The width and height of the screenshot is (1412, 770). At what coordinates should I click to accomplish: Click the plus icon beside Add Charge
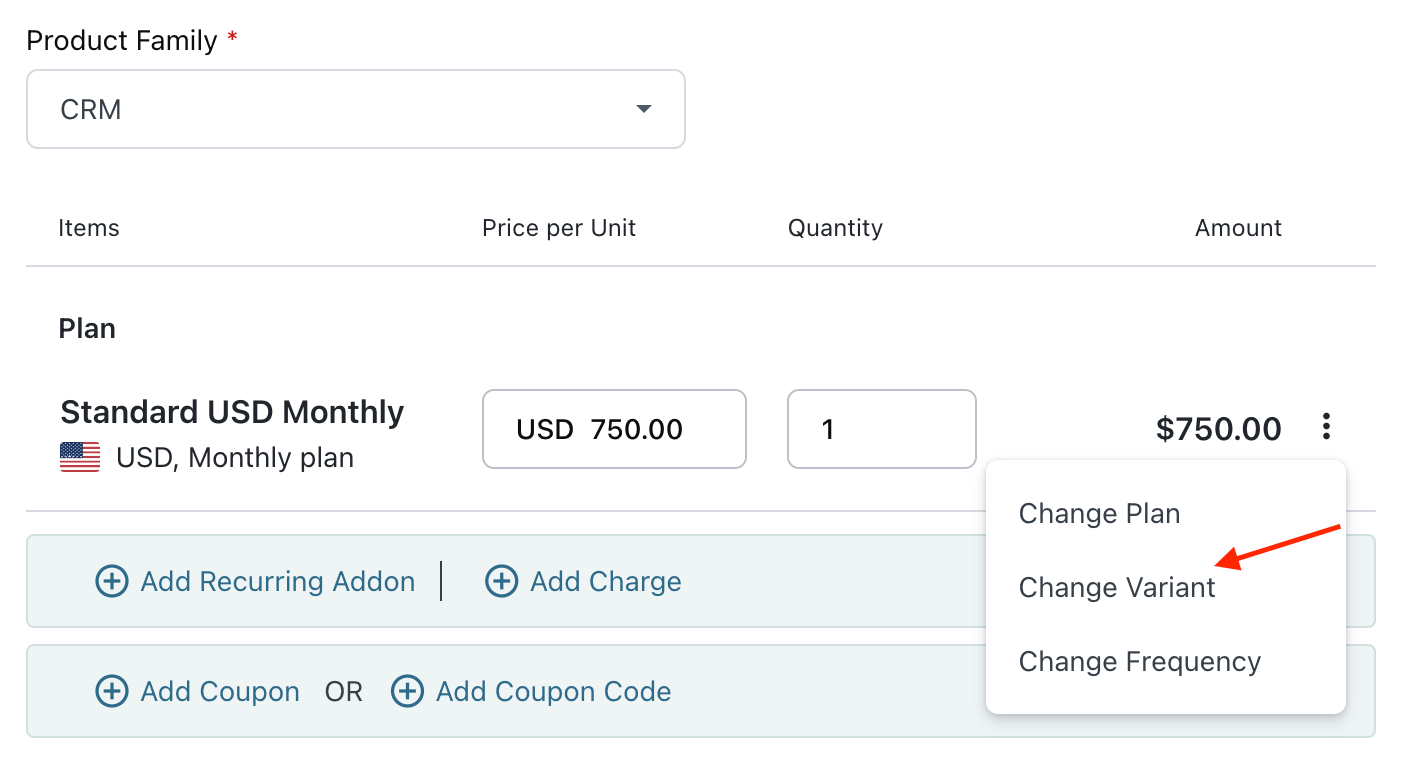click(501, 581)
